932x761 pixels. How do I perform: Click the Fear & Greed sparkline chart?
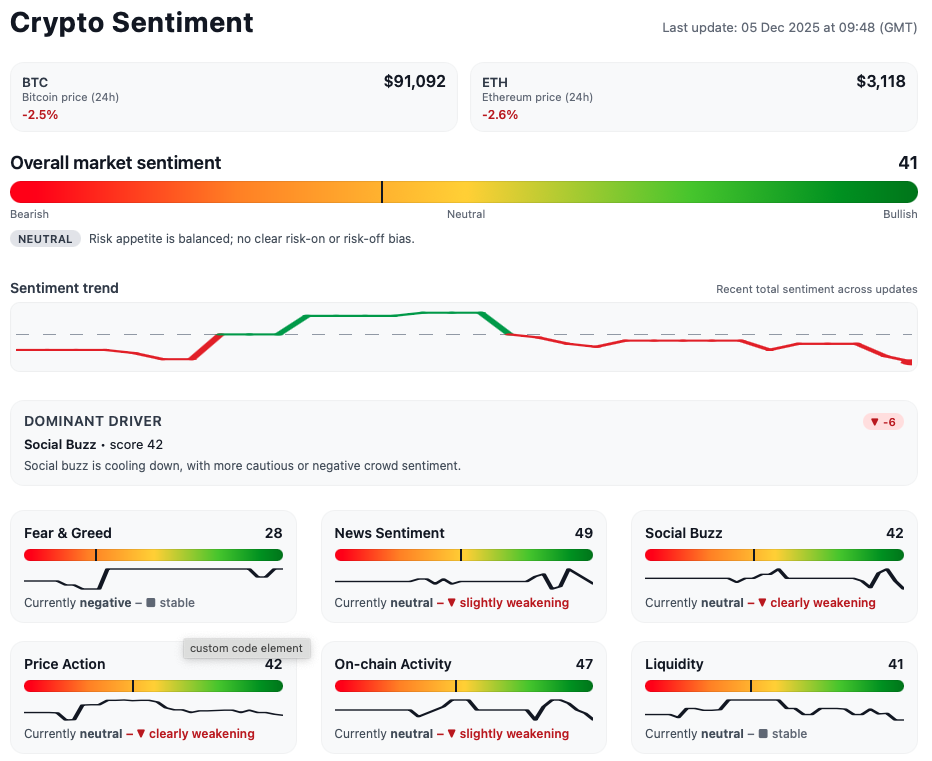tap(152, 577)
